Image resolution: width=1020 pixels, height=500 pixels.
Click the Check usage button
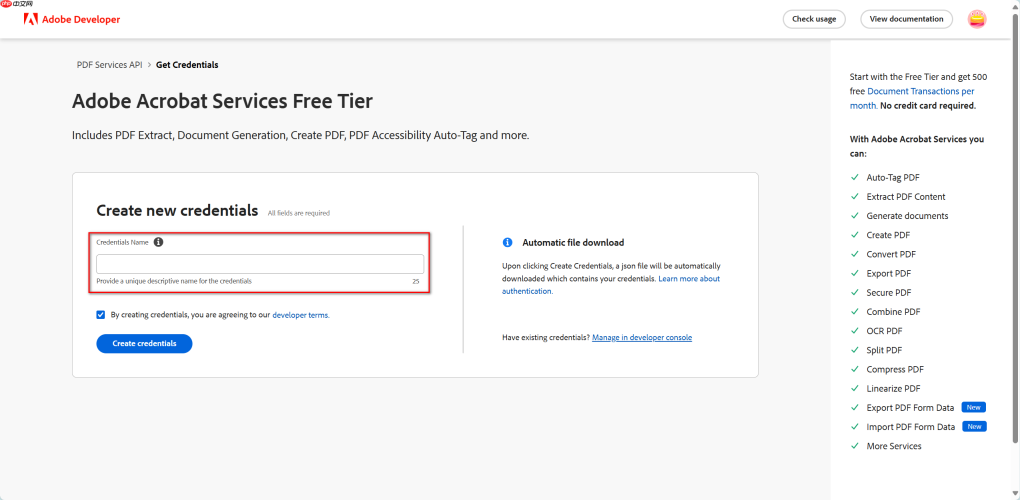click(814, 20)
